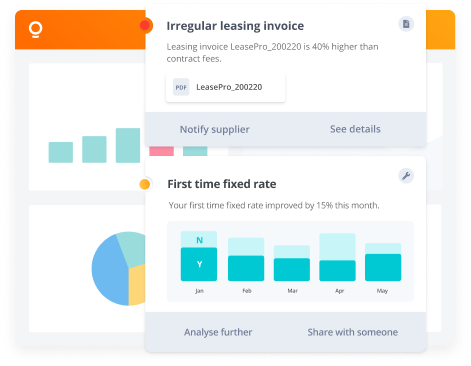Click the wrench icon on fixed rate card

pos(406,176)
